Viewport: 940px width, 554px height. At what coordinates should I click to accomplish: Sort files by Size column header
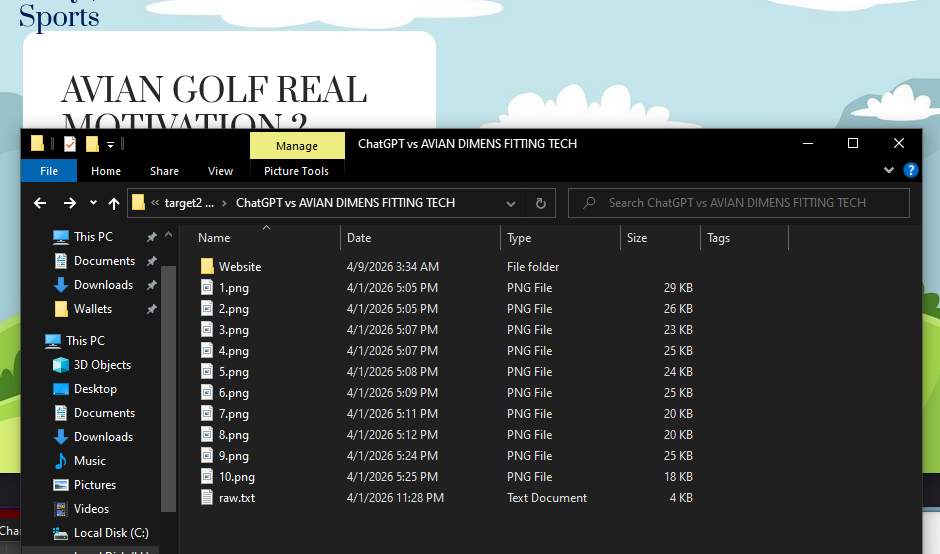pyautogui.click(x=637, y=238)
